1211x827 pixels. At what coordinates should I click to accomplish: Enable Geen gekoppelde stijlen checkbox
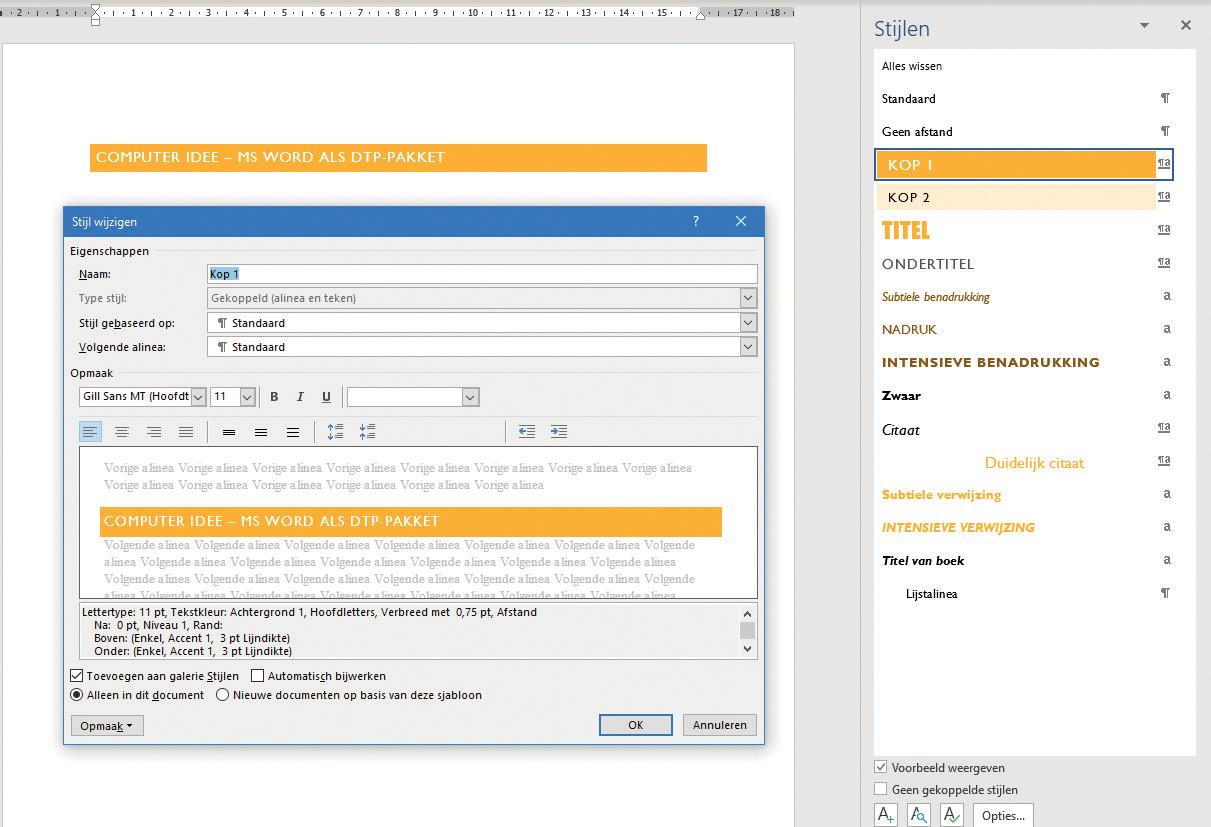pyautogui.click(x=880, y=789)
